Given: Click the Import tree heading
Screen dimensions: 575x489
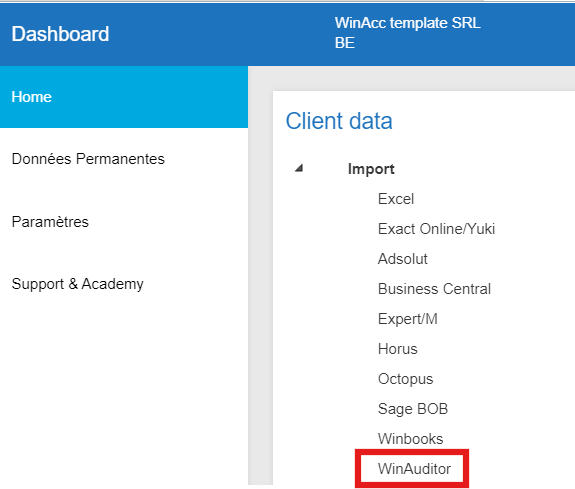Looking at the screenshot, I should click(371, 169).
